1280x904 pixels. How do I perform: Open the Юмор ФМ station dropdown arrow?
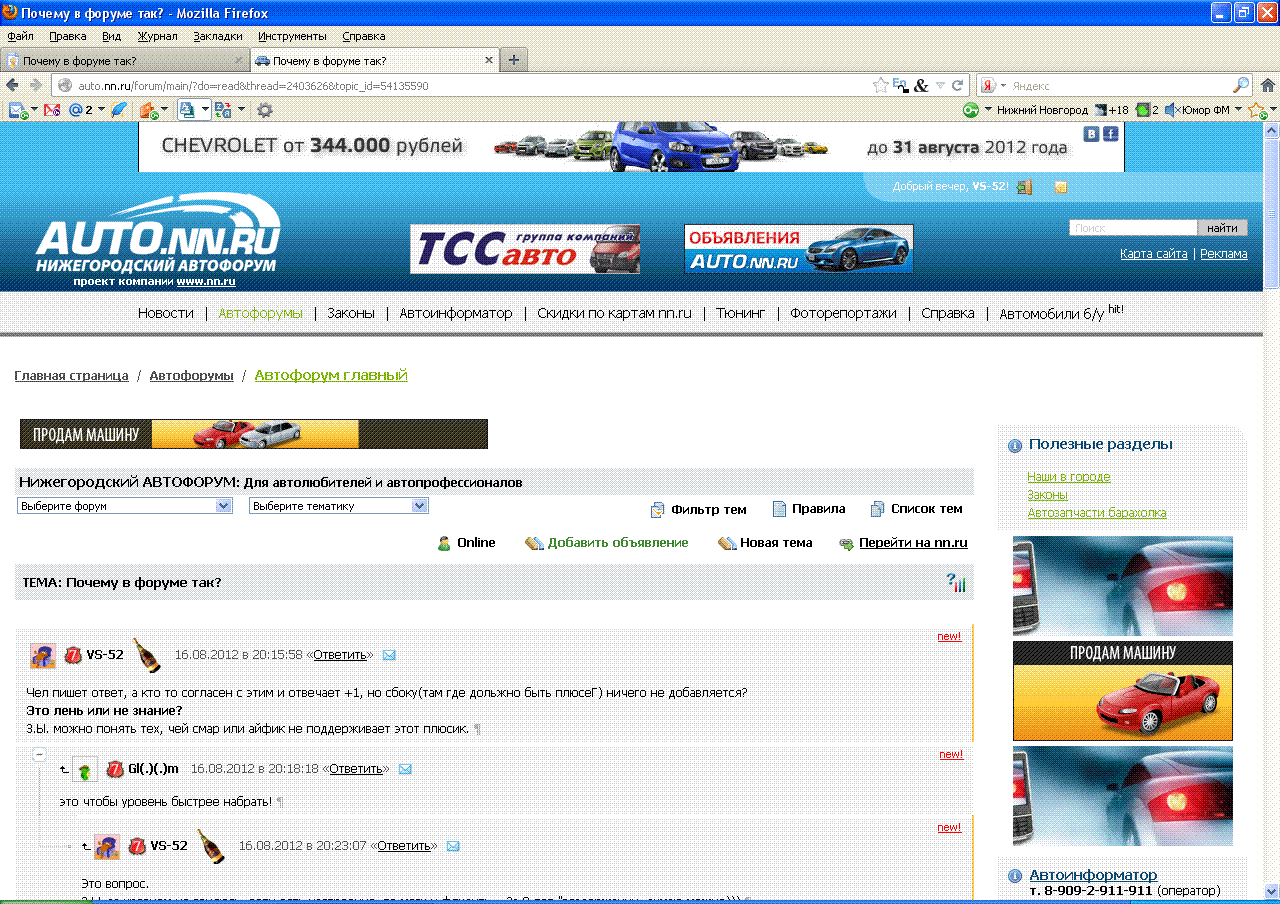[x=1238, y=110]
